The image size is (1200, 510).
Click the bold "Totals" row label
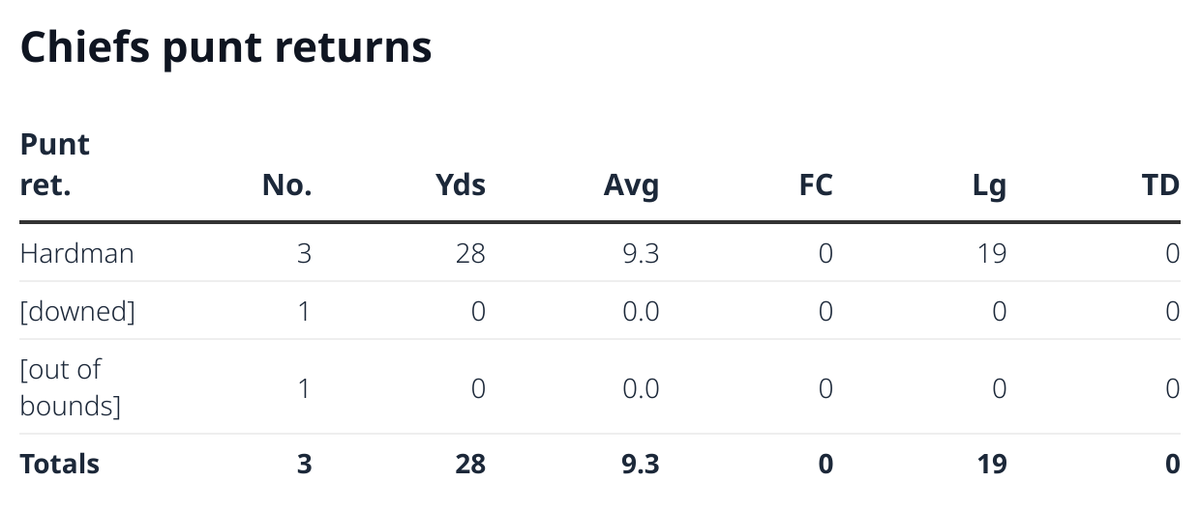(x=60, y=464)
